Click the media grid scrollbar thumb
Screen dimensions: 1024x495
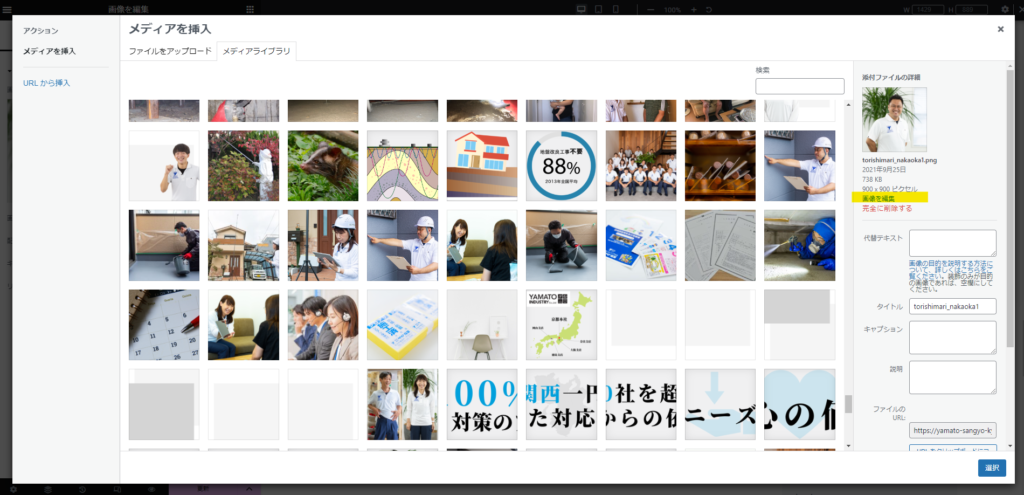tap(848, 404)
